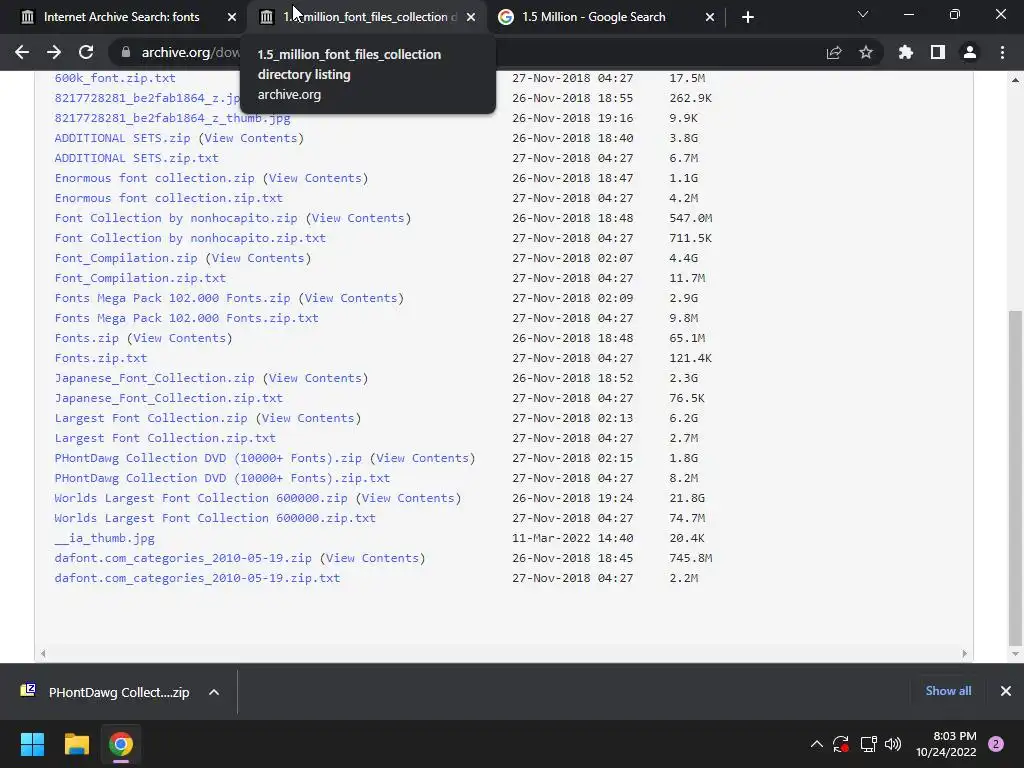Open Chrome extensions puzzle icon
Viewport: 1024px width, 768px height.
pyautogui.click(x=906, y=52)
